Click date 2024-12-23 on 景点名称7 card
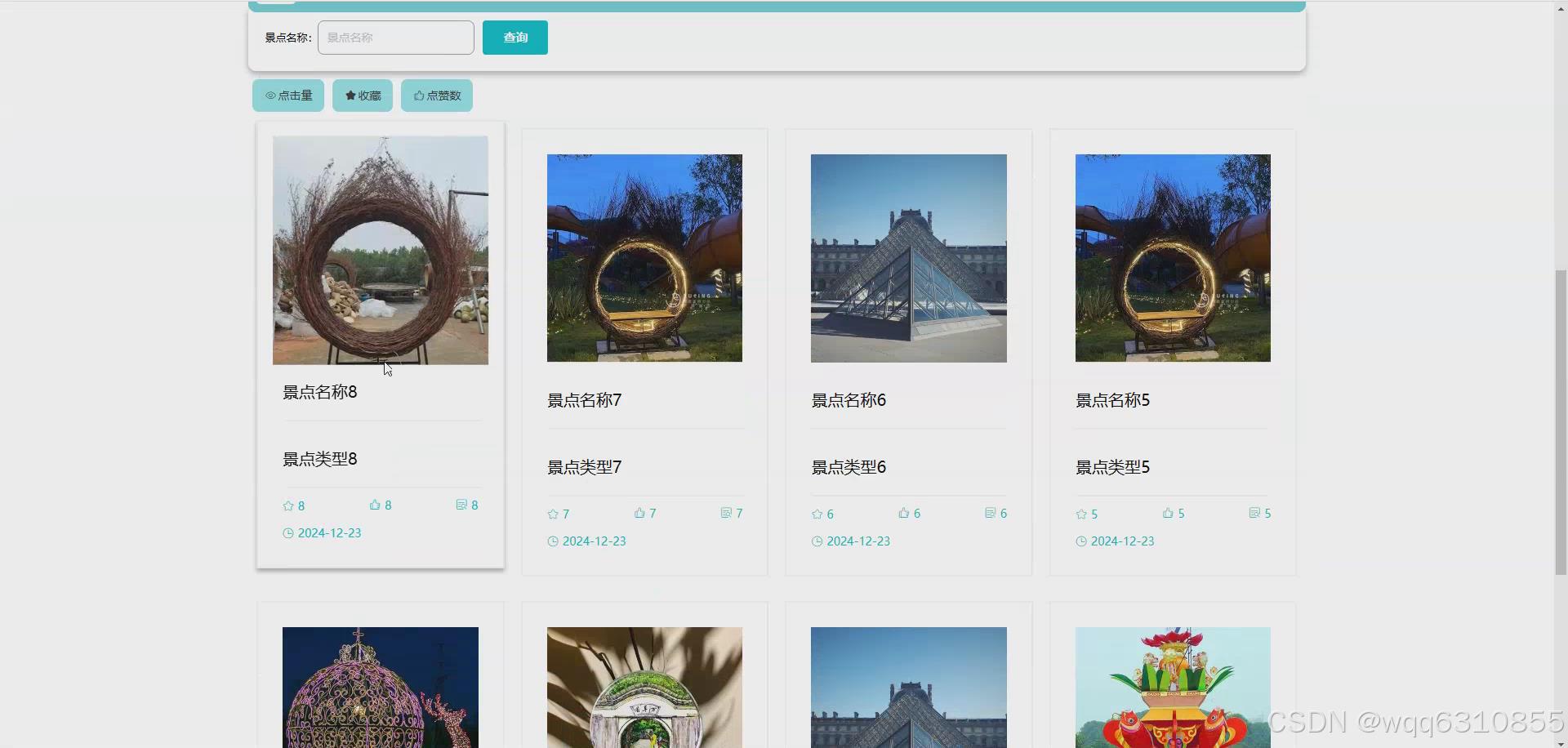This screenshot has width=1568, height=748. coord(594,541)
